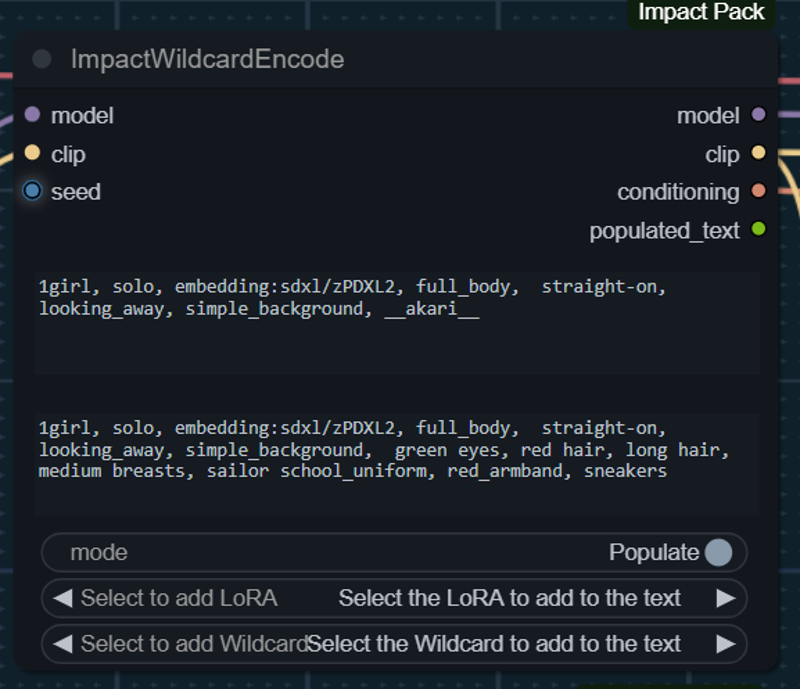Click the Impact Pack badge
Screen dimensions: 800x689
[702, 12]
